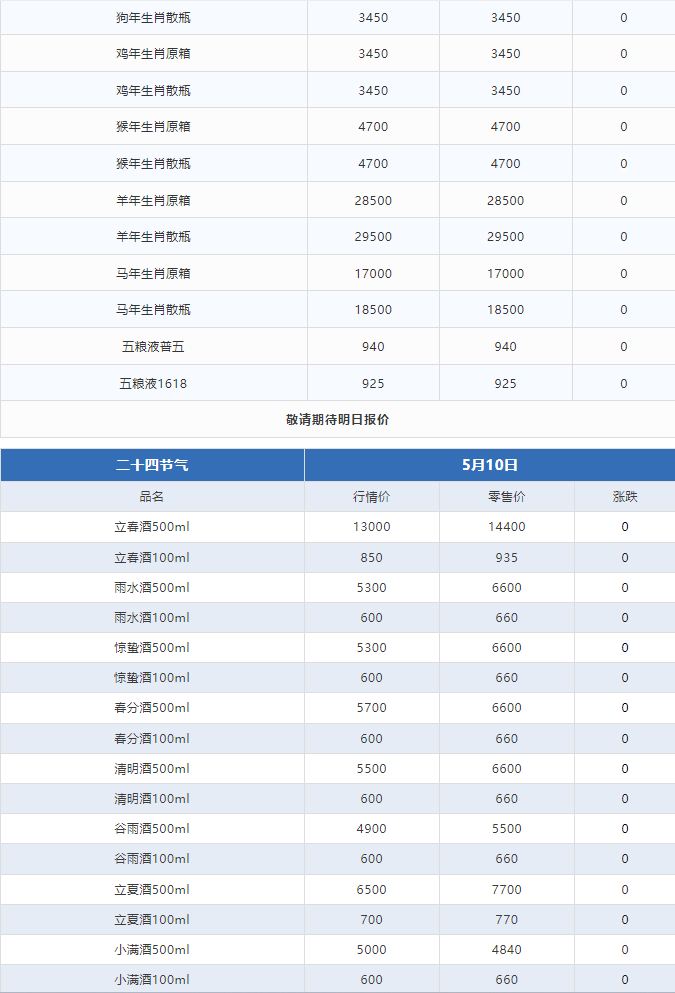Click 惊蛰酒100ml market price 600
The image size is (675, 993).
click(x=372, y=678)
